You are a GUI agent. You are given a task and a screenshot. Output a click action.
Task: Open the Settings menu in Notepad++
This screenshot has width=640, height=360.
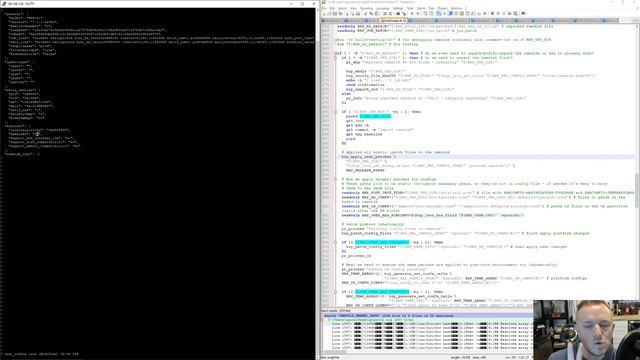click(x=398, y=8)
